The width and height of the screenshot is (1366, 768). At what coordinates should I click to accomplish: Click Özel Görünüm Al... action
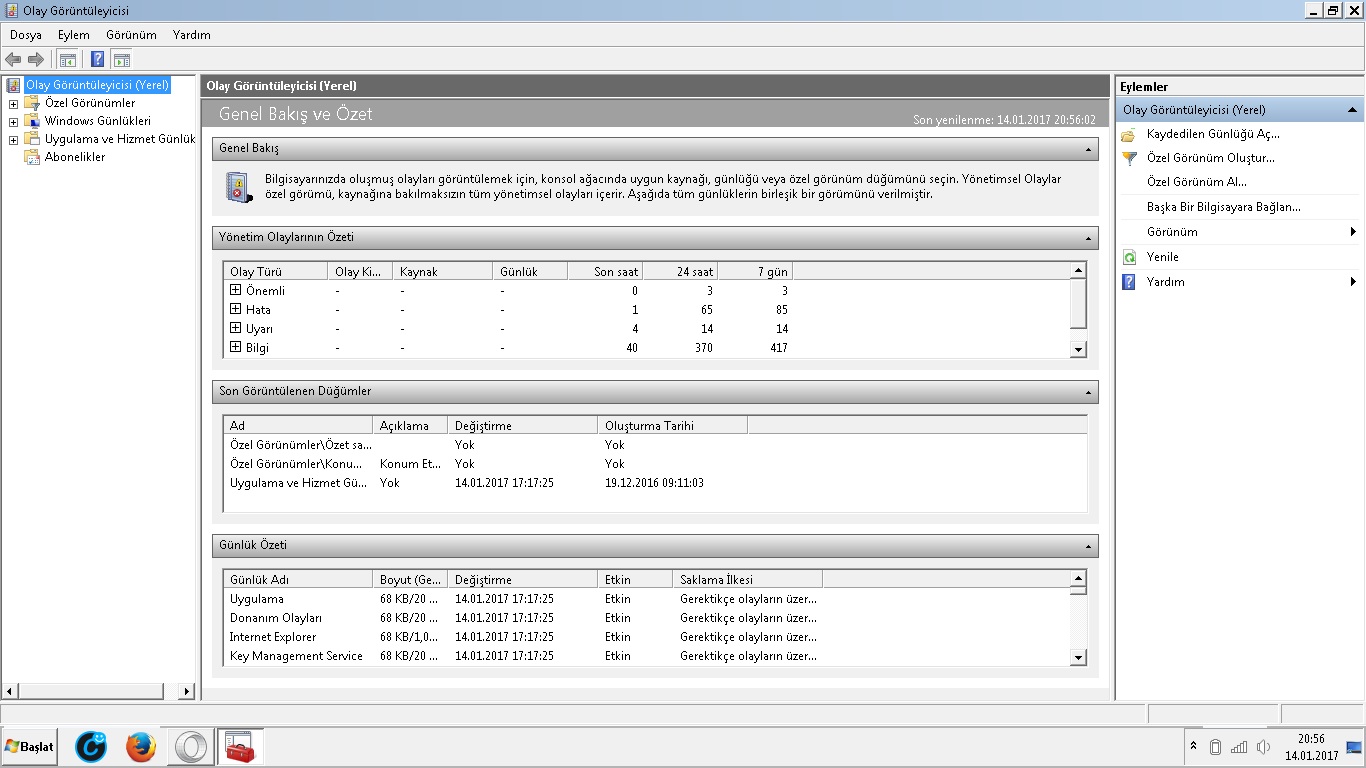coord(1197,182)
